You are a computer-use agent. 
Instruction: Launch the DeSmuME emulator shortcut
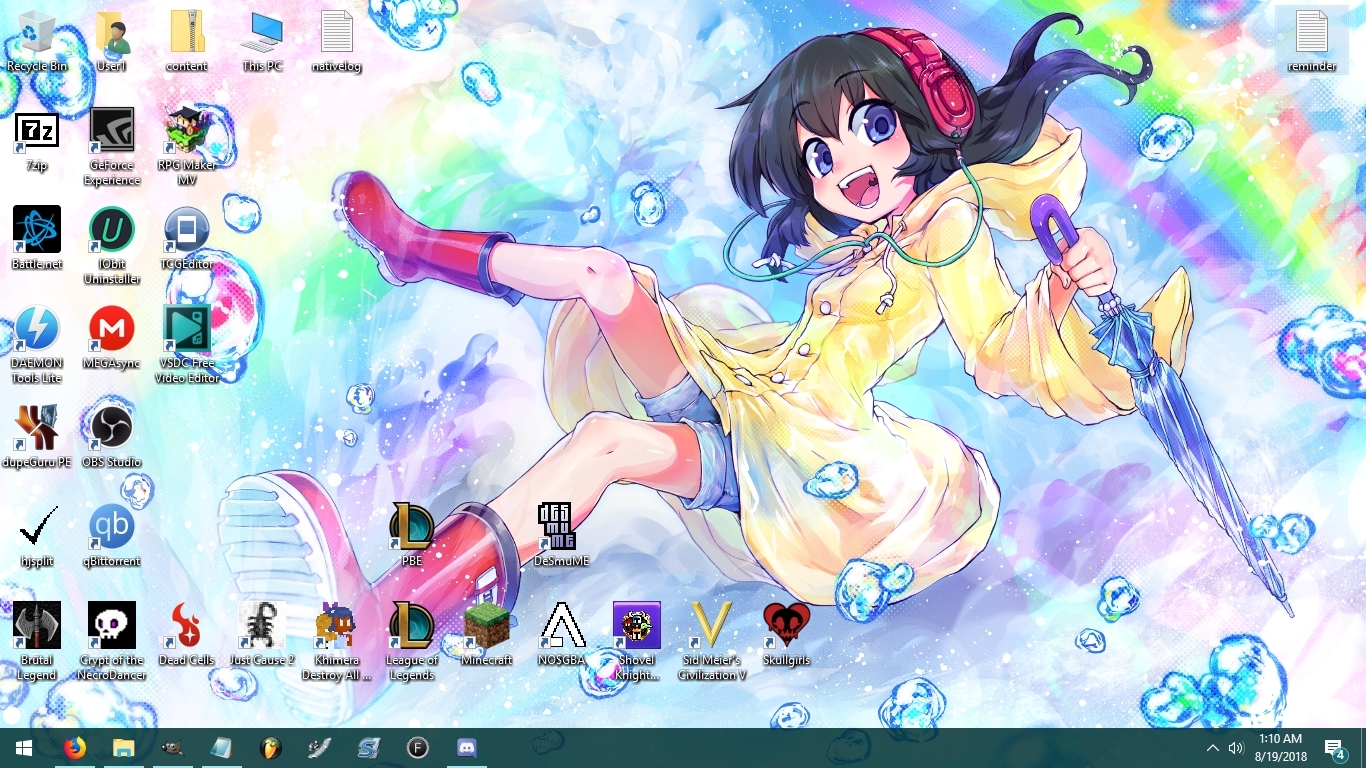coord(562,535)
